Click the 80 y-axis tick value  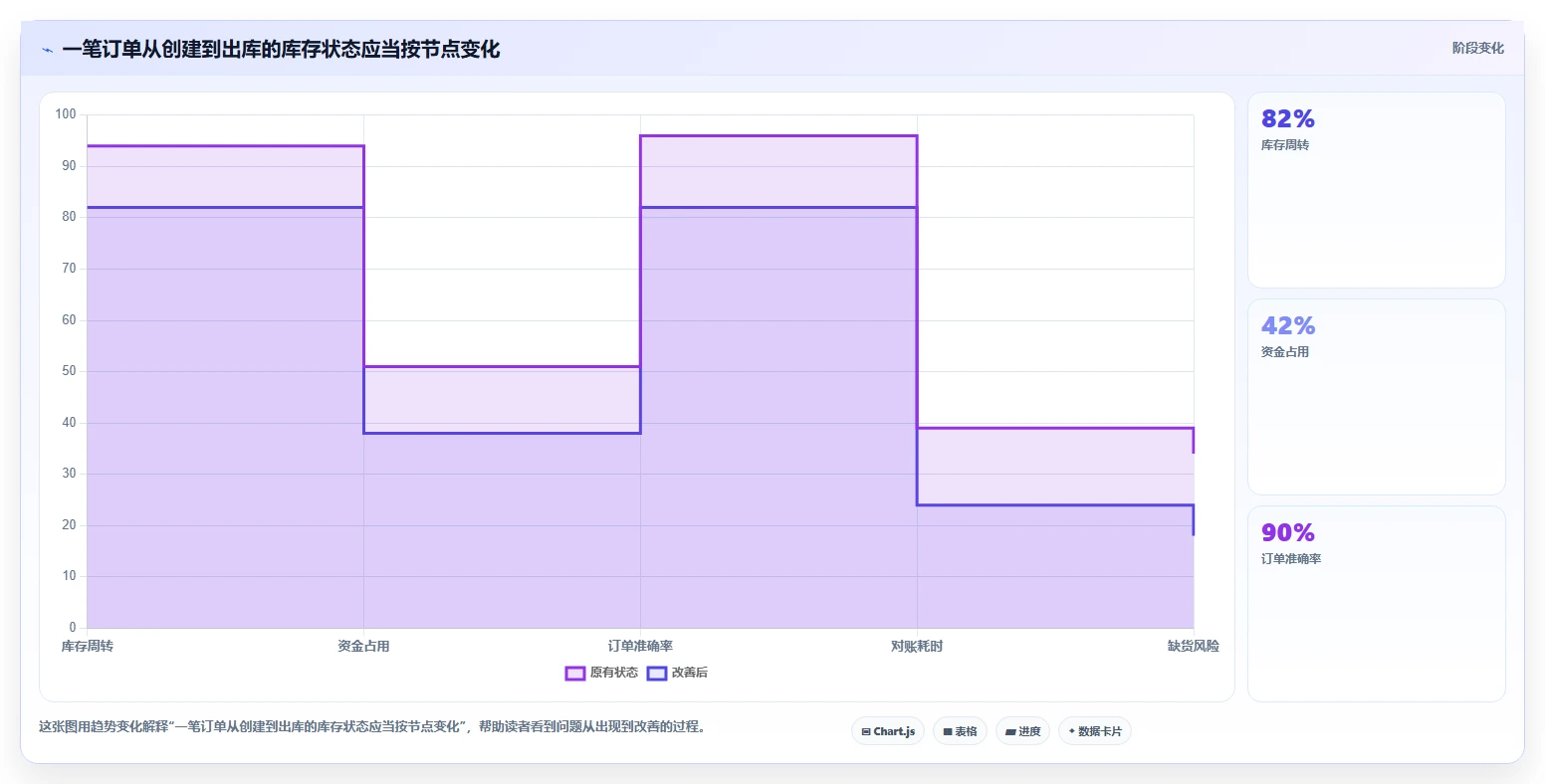point(69,217)
